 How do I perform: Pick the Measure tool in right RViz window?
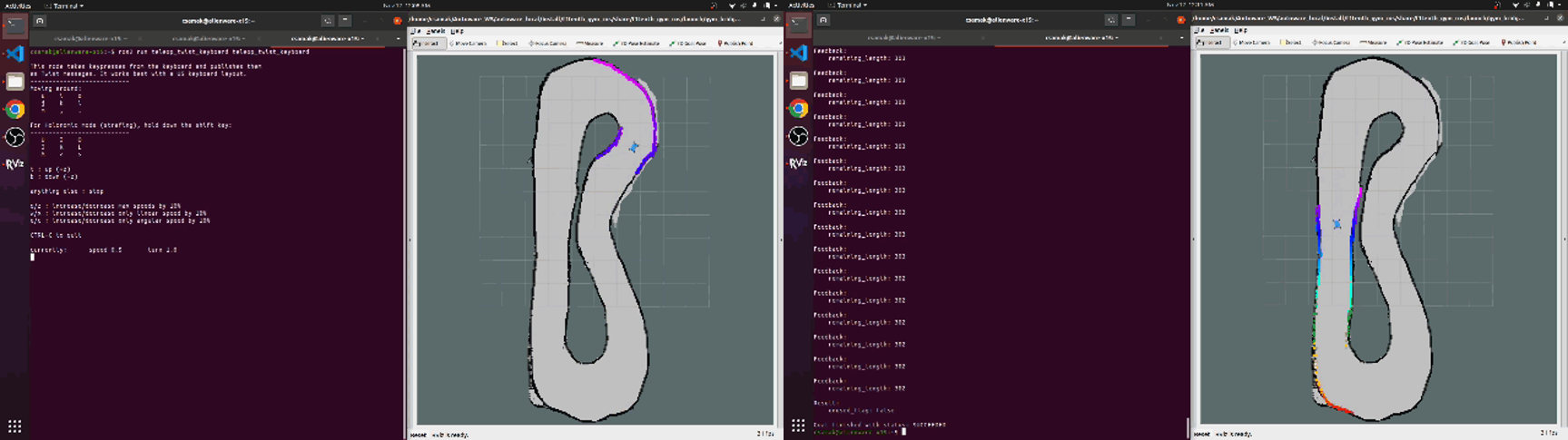tap(1373, 43)
